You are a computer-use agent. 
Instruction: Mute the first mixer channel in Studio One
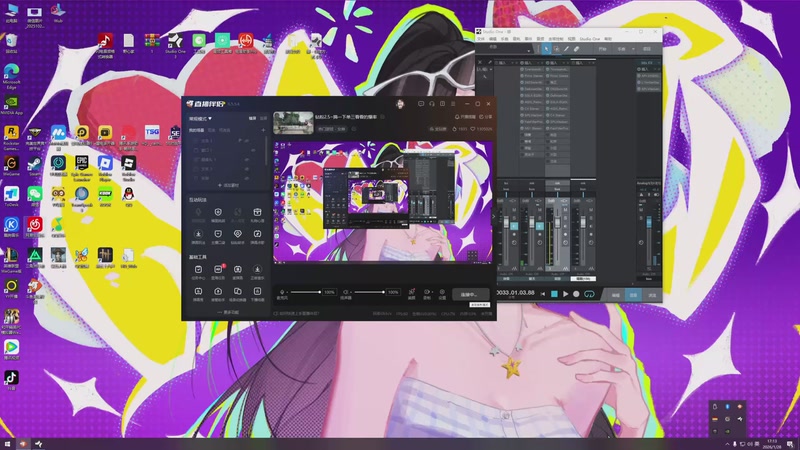click(514, 210)
